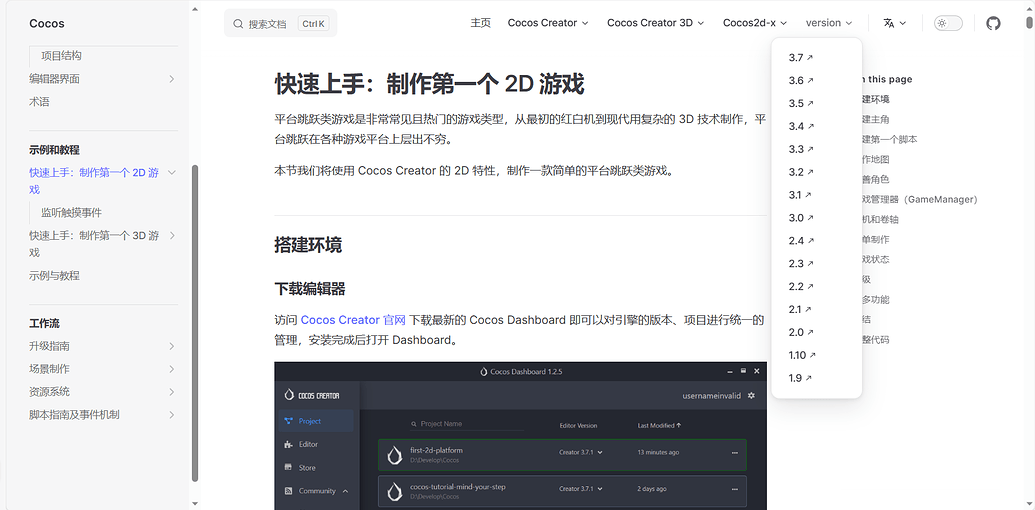
Task: Click Community icon in Dashboard screenshot
Action: [288, 491]
